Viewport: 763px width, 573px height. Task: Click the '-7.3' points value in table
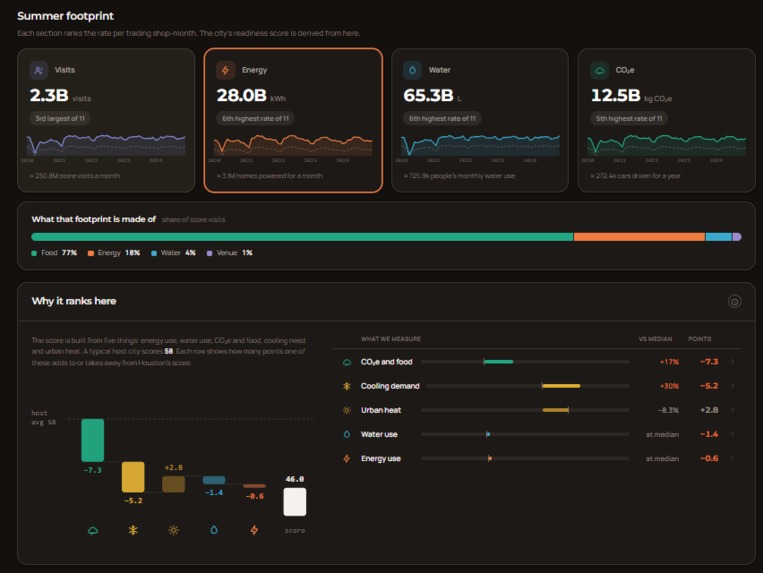click(709, 361)
